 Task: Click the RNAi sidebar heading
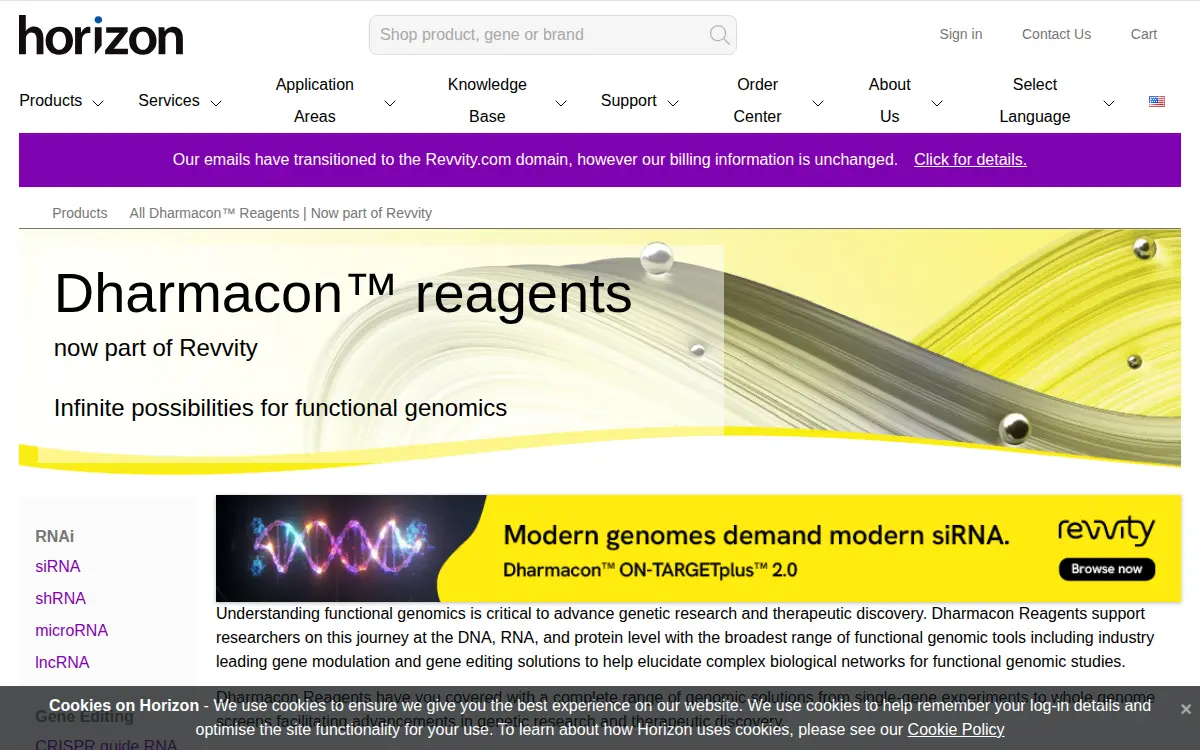55,536
